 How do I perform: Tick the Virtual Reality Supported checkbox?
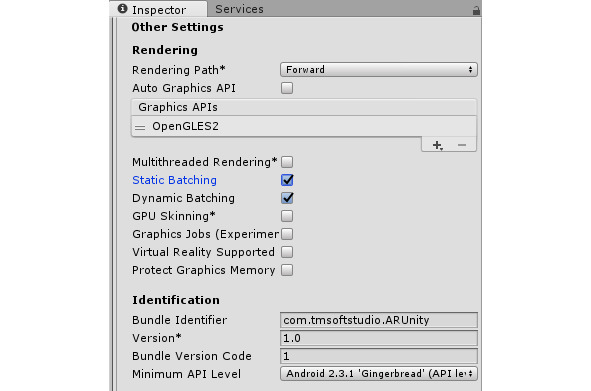[x=287, y=252]
